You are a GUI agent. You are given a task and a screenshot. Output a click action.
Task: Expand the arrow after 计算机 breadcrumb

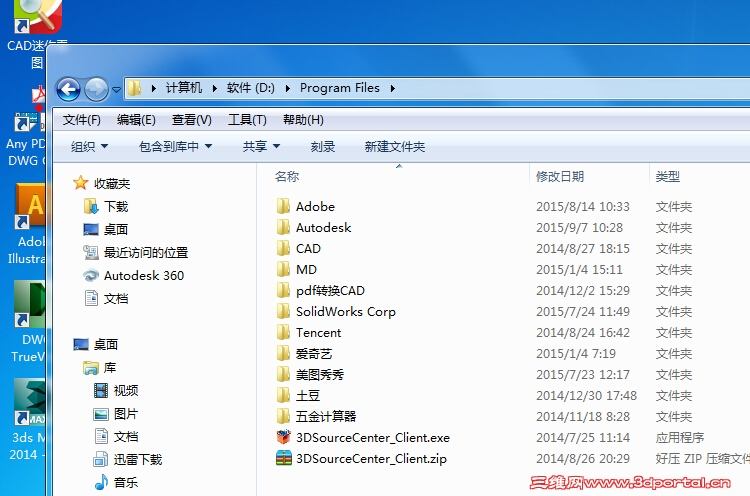pos(214,88)
